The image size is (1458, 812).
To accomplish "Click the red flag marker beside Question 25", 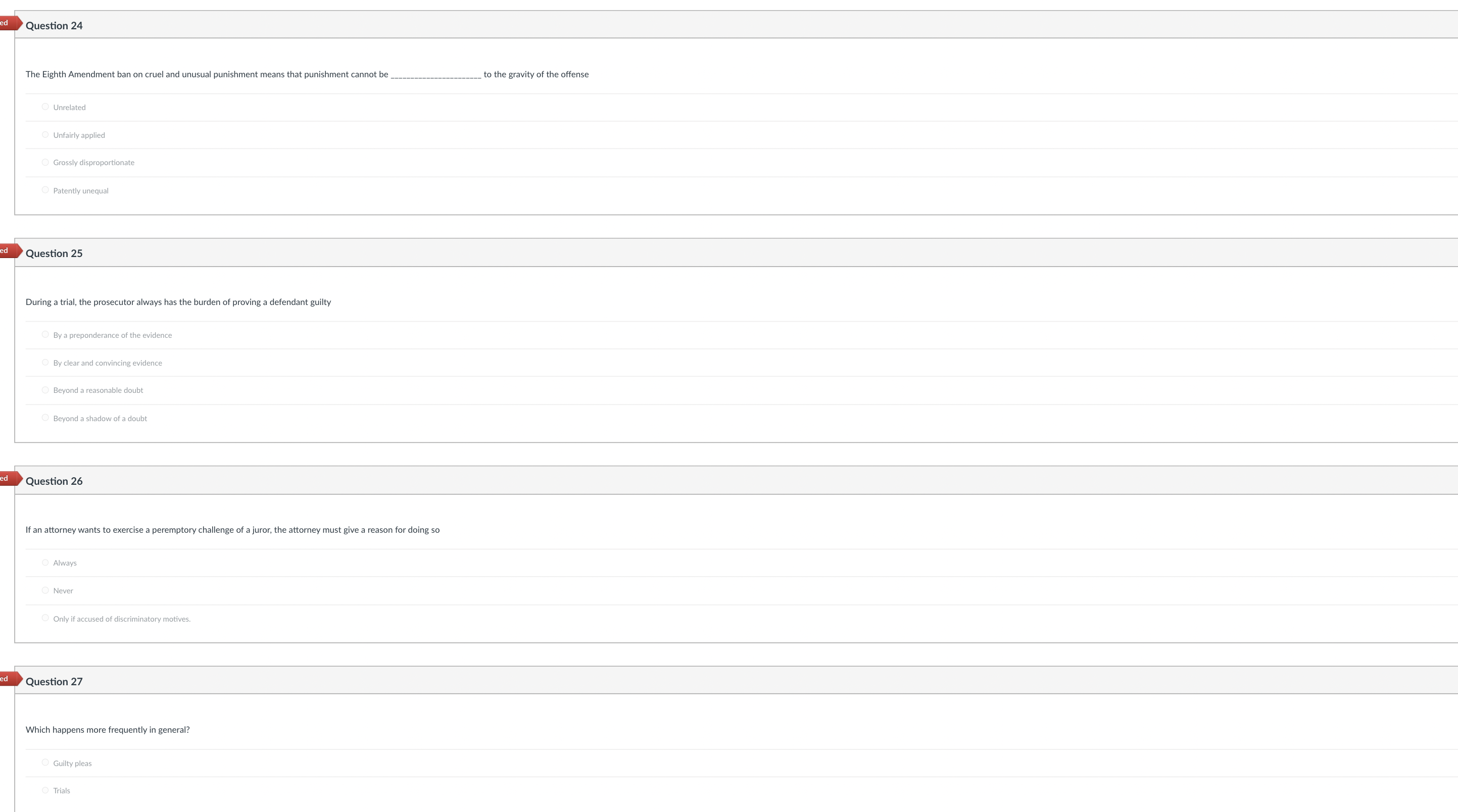I will click(x=8, y=250).
